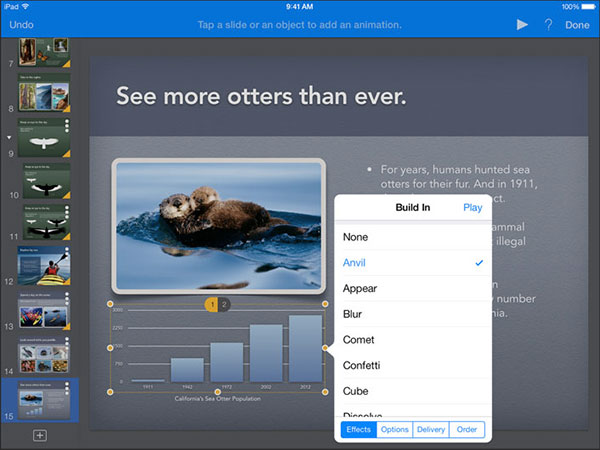Choose the Appear effect
The height and width of the screenshot is (450, 600).
coord(413,289)
